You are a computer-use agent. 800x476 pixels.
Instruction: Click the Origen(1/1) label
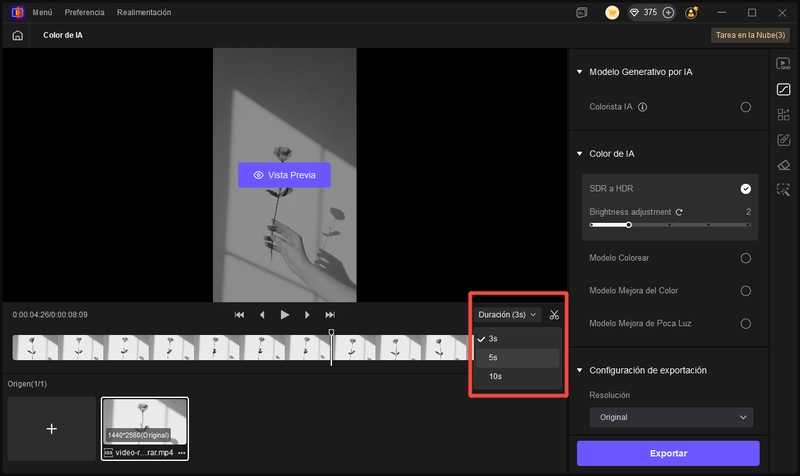tap(27, 384)
